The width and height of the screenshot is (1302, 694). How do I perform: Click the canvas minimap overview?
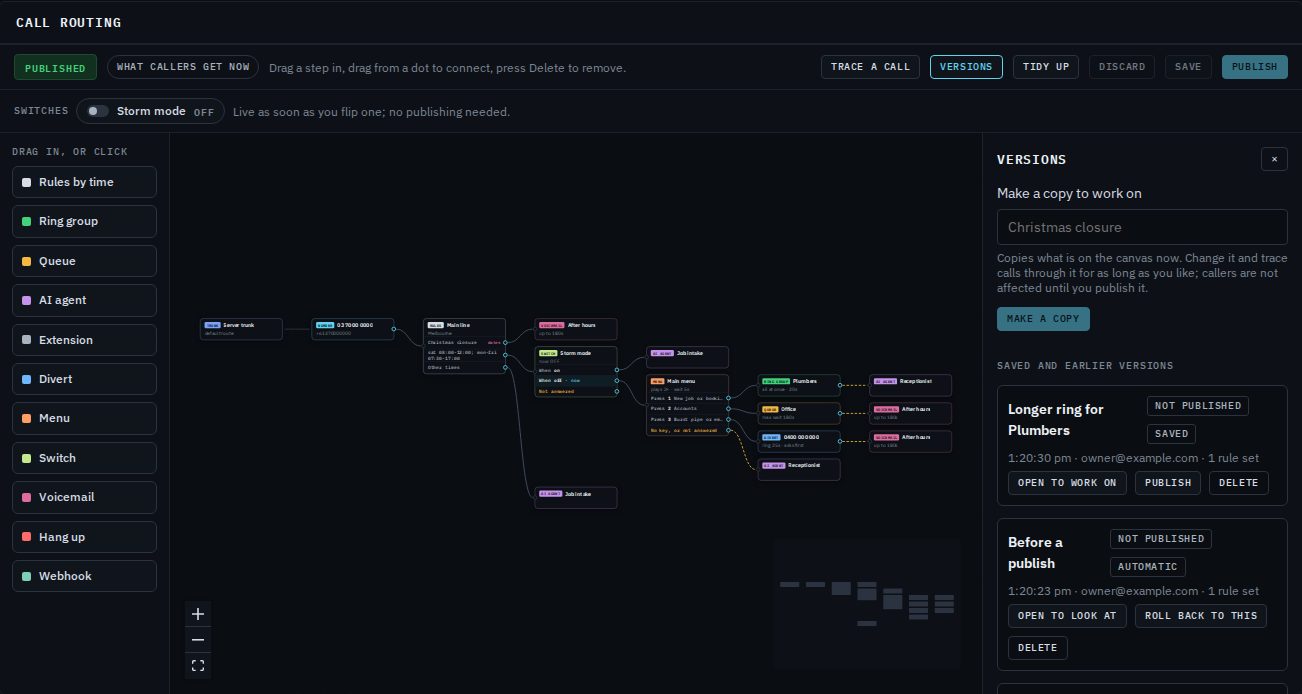point(866,603)
